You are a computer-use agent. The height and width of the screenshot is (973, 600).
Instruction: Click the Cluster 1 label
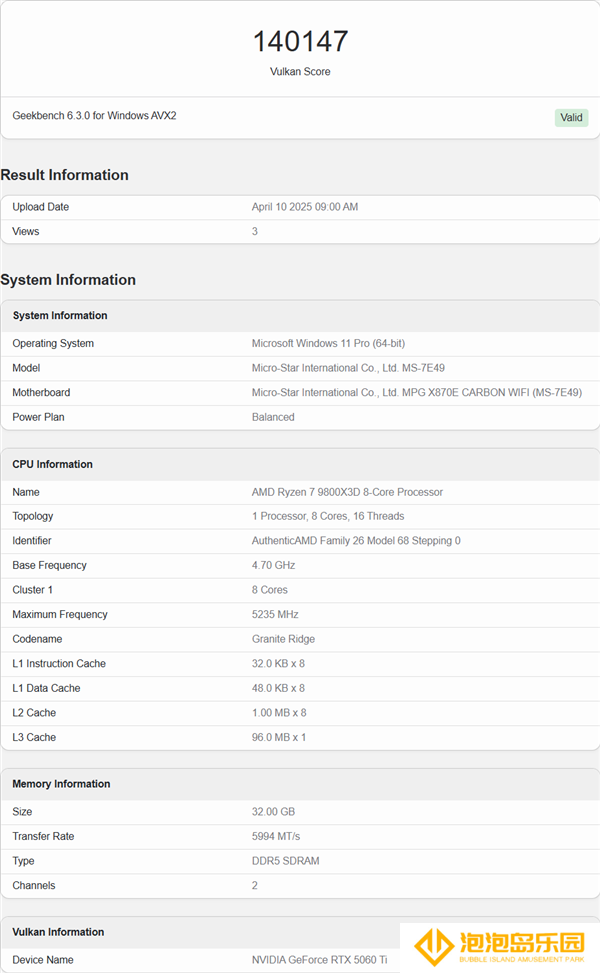(32, 590)
